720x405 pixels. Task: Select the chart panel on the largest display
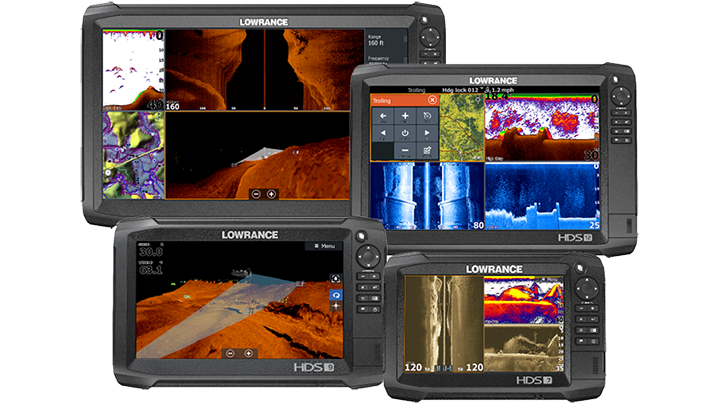133,155
